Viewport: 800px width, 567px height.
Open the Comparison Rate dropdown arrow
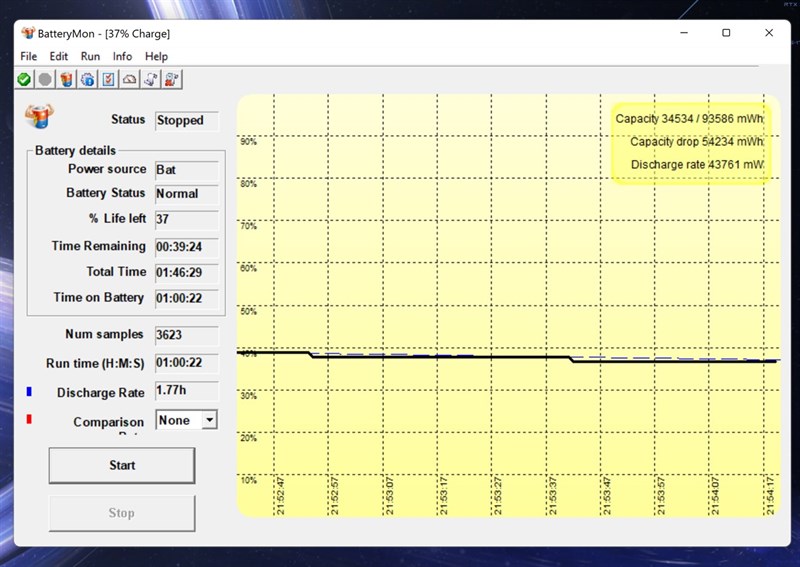tap(209, 420)
